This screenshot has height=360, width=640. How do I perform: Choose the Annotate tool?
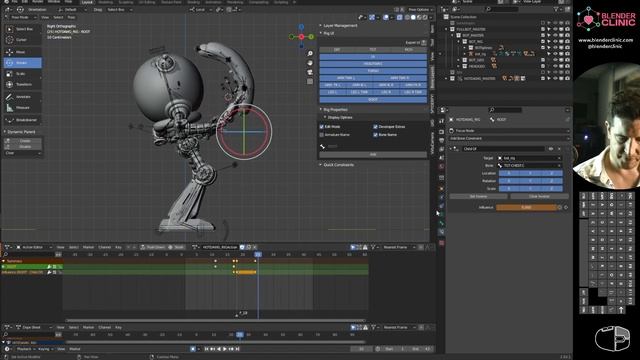click(22, 97)
